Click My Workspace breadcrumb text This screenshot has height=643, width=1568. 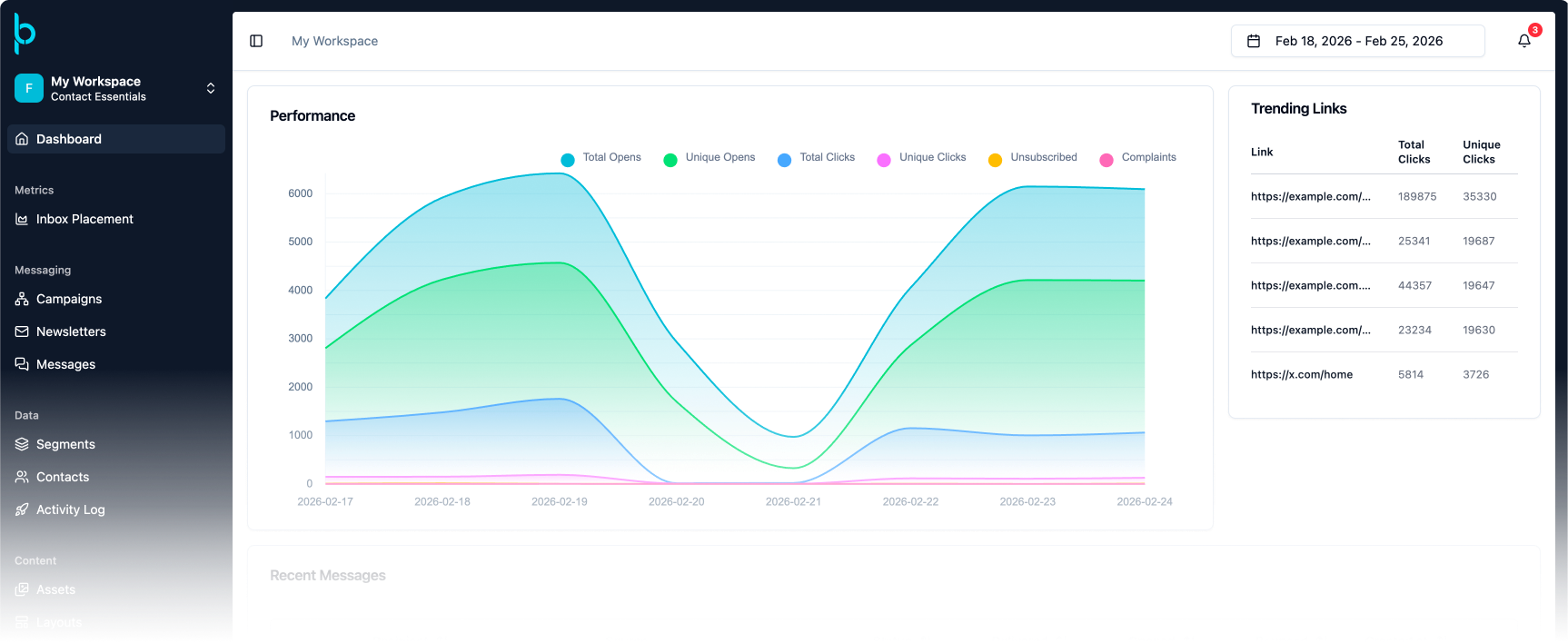pos(334,41)
